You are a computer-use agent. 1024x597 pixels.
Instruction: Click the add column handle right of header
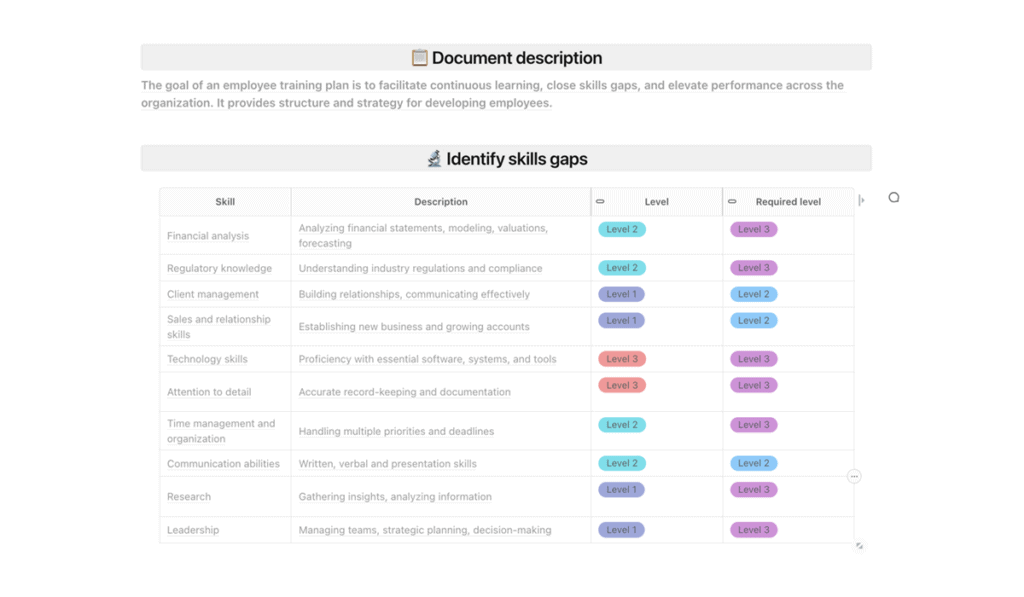pos(861,201)
